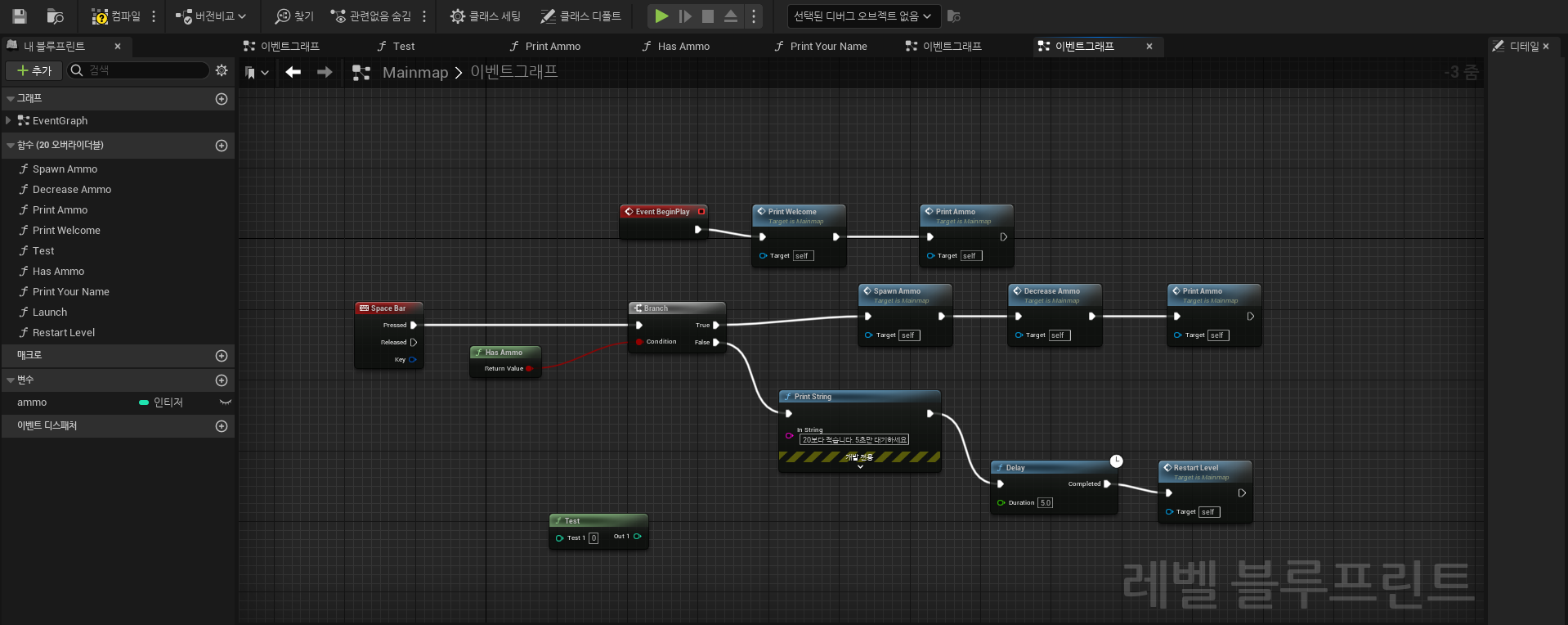Open Class Settings (클래스 세팅)
The image size is (1568, 625).
(485, 16)
